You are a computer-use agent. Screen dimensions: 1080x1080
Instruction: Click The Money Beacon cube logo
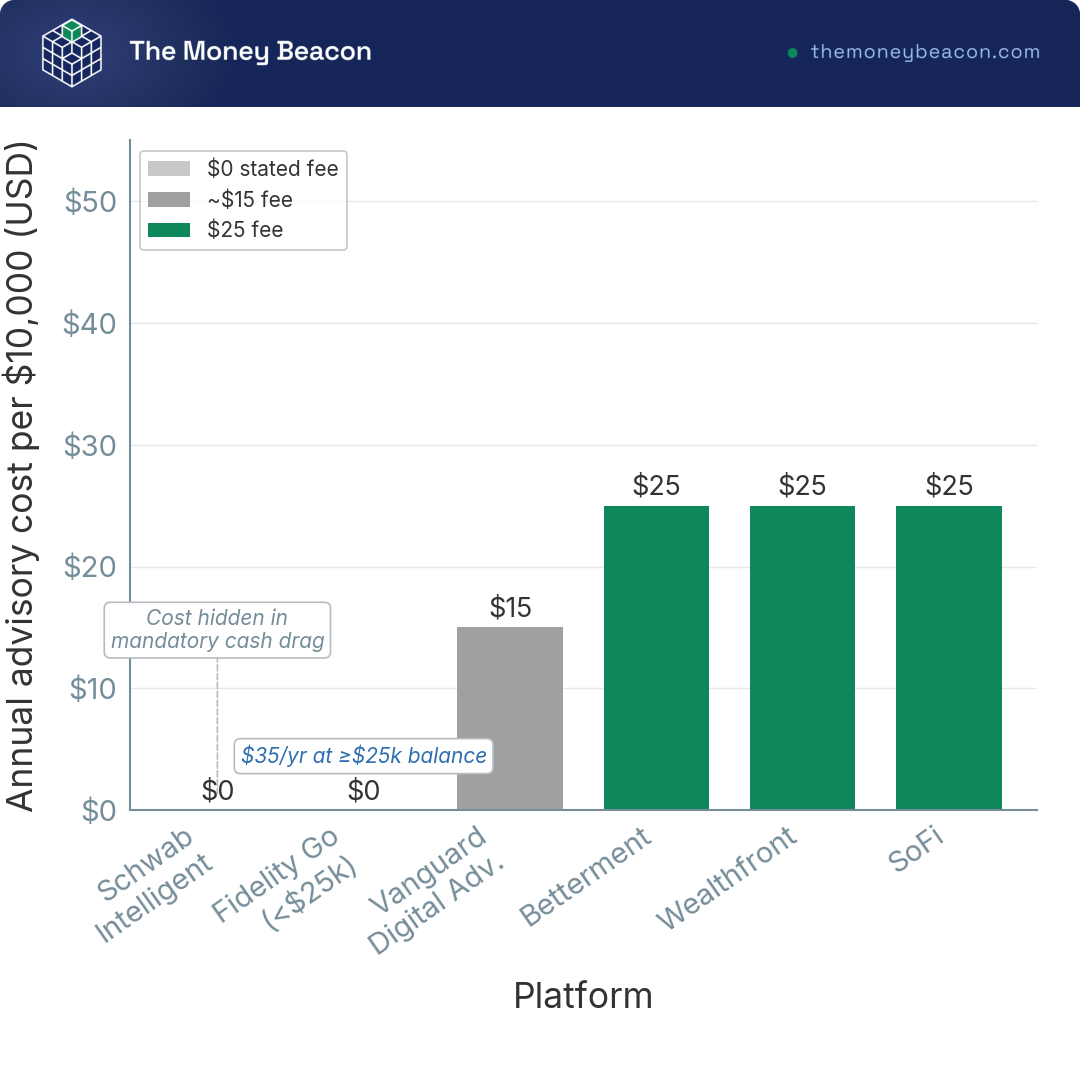pos(72,53)
